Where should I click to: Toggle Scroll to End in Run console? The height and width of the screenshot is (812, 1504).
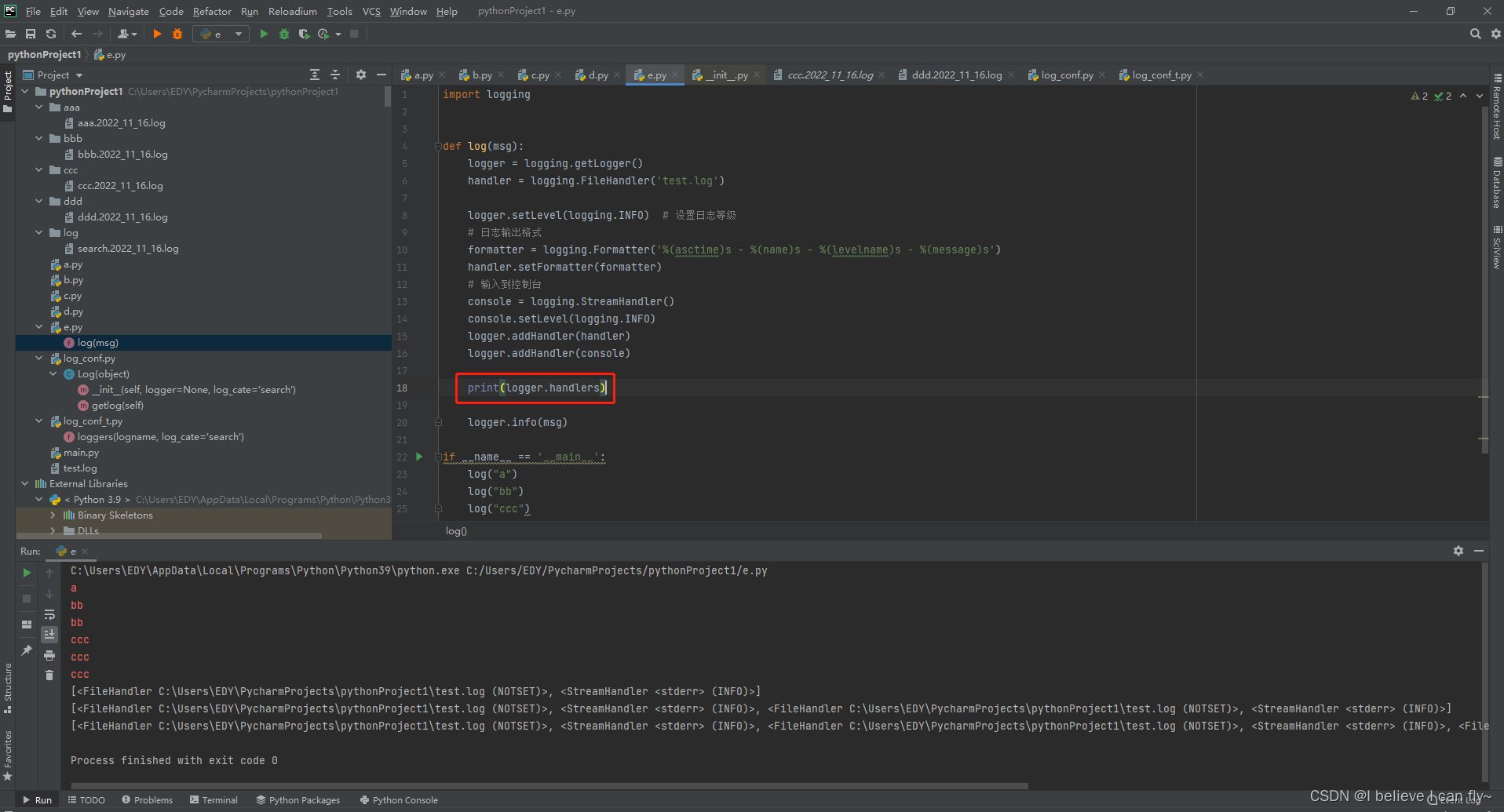pyautogui.click(x=49, y=634)
